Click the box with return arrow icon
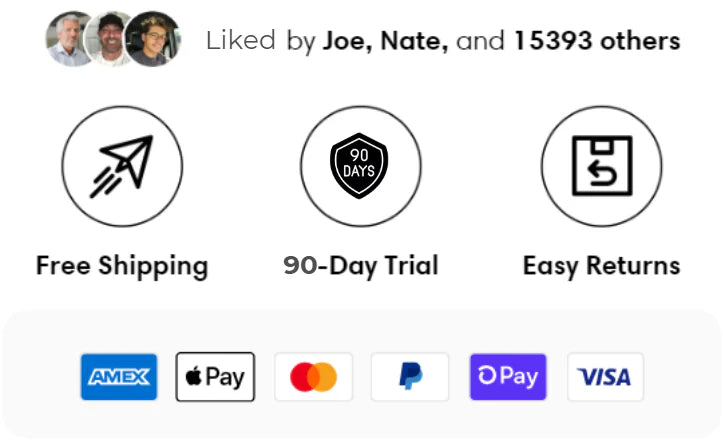 pos(601,166)
